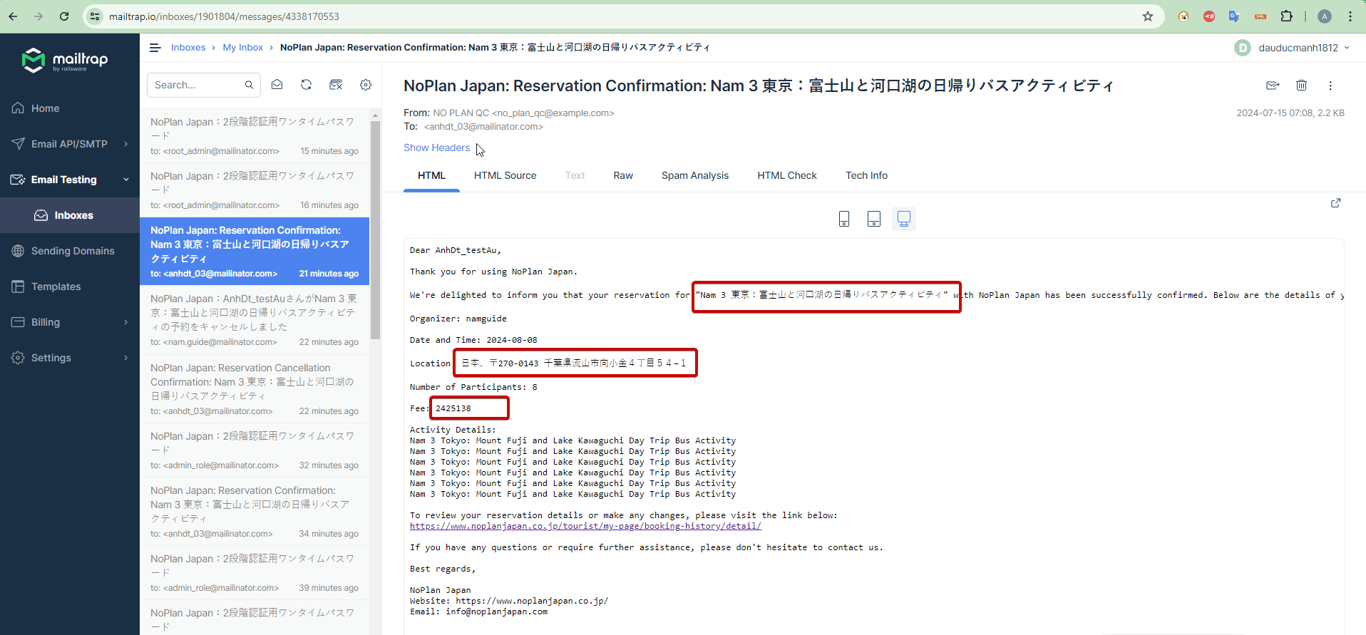Bookmark this page with the star icon
Screen dimensions: 1366x635
click(x=1148, y=16)
